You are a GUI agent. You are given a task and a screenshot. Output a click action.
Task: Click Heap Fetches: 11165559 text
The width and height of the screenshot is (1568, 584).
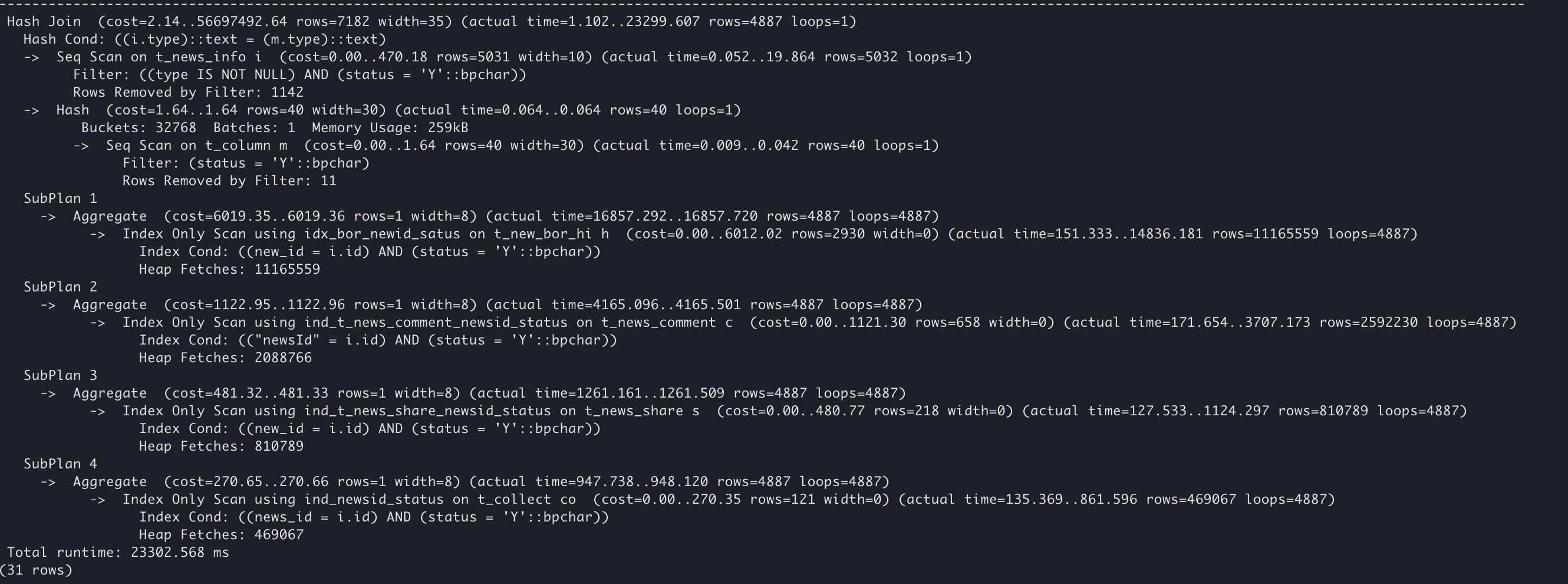pyautogui.click(x=229, y=269)
